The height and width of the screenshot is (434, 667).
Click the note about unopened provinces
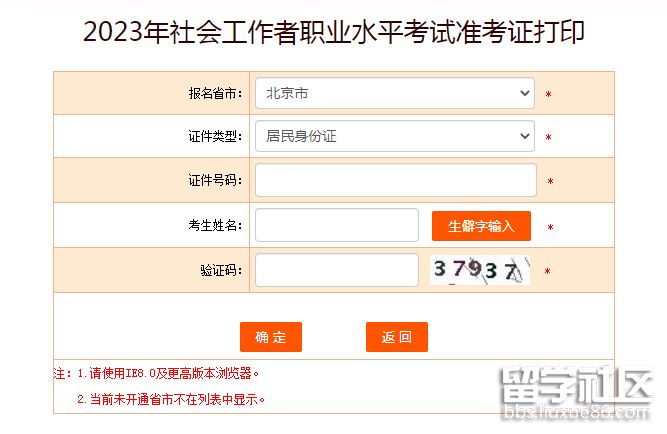click(172, 399)
